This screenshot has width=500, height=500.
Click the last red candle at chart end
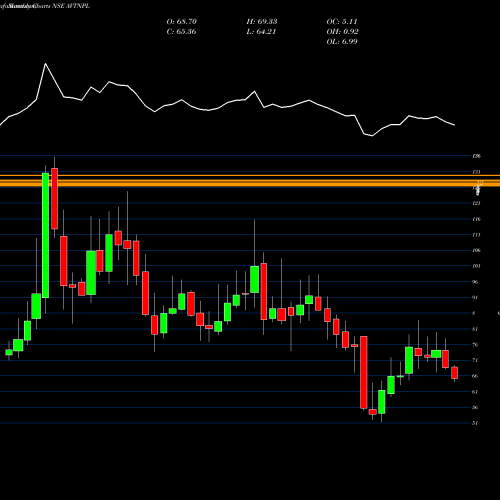click(455, 373)
